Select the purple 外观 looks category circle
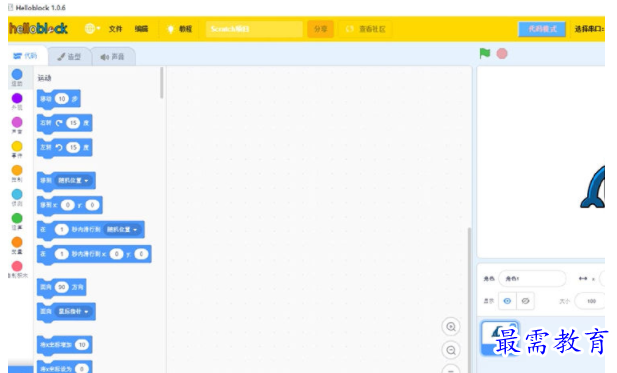 click(x=17, y=98)
